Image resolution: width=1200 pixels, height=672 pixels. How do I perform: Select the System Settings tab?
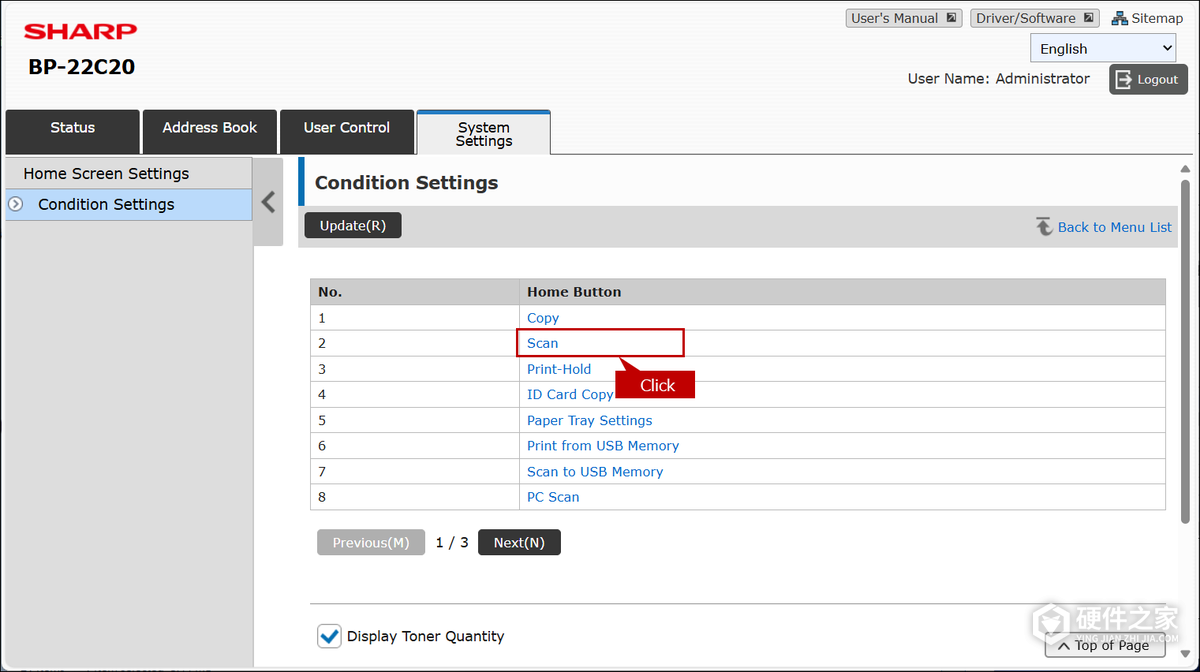point(484,133)
